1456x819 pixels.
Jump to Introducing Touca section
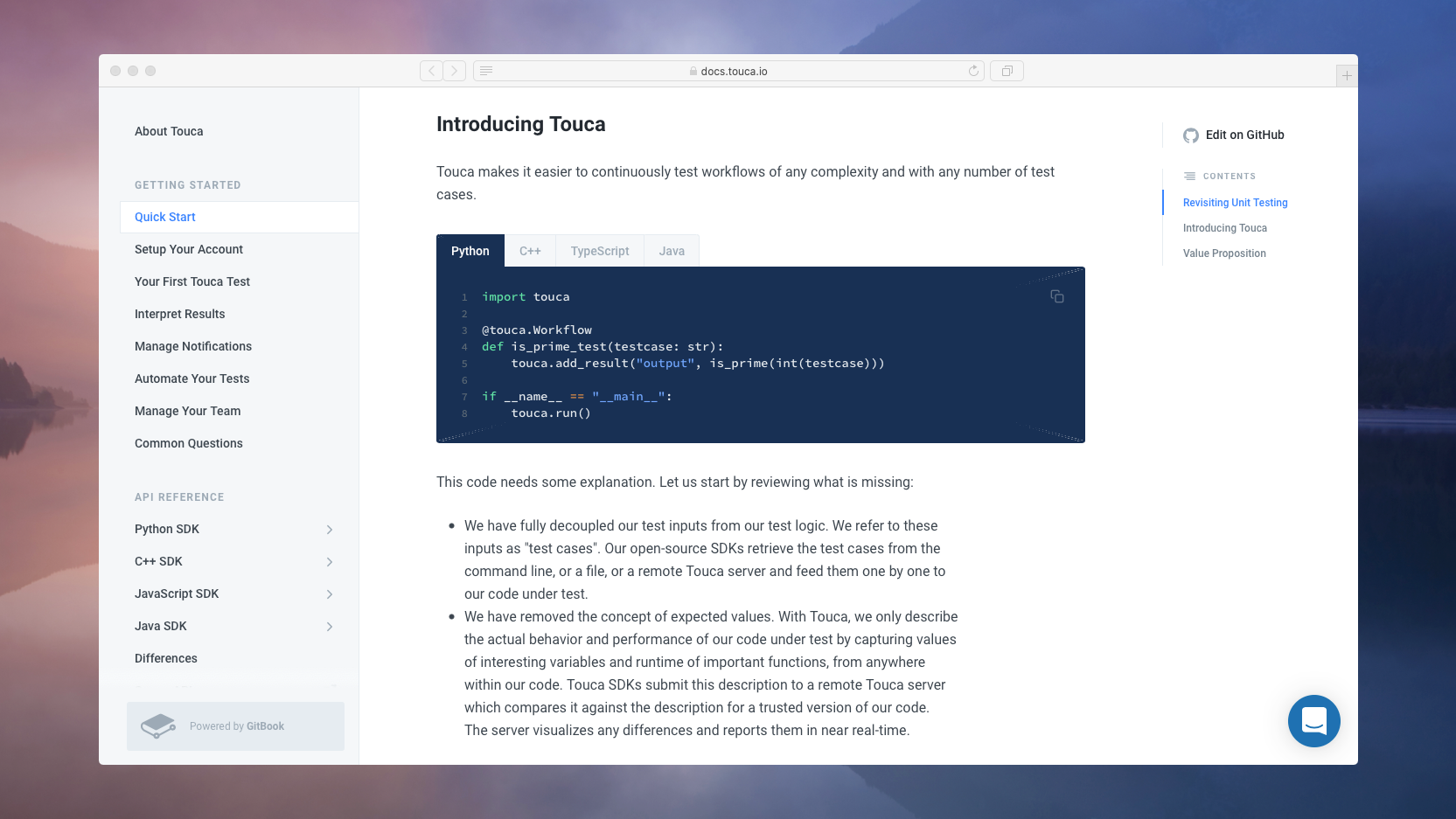pos(1224,228)
